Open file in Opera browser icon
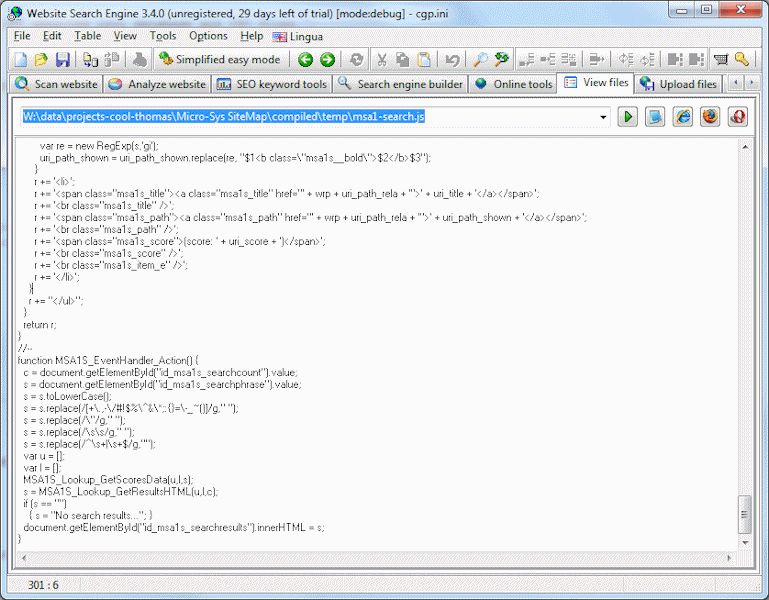The width and height of the screenshot is (769, 600). pyautogui.click(x=738, y=117)
